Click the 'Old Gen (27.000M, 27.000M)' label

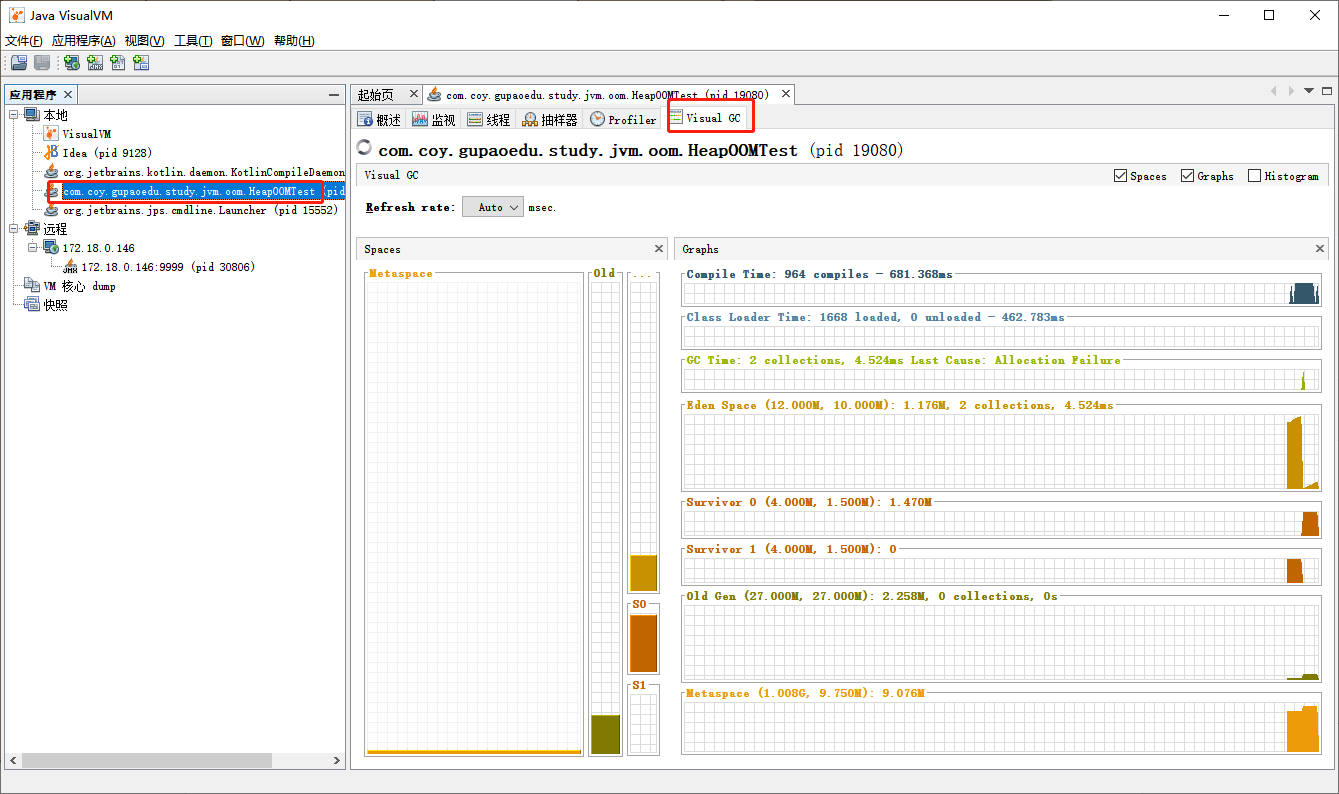click(x=871, y=596)
